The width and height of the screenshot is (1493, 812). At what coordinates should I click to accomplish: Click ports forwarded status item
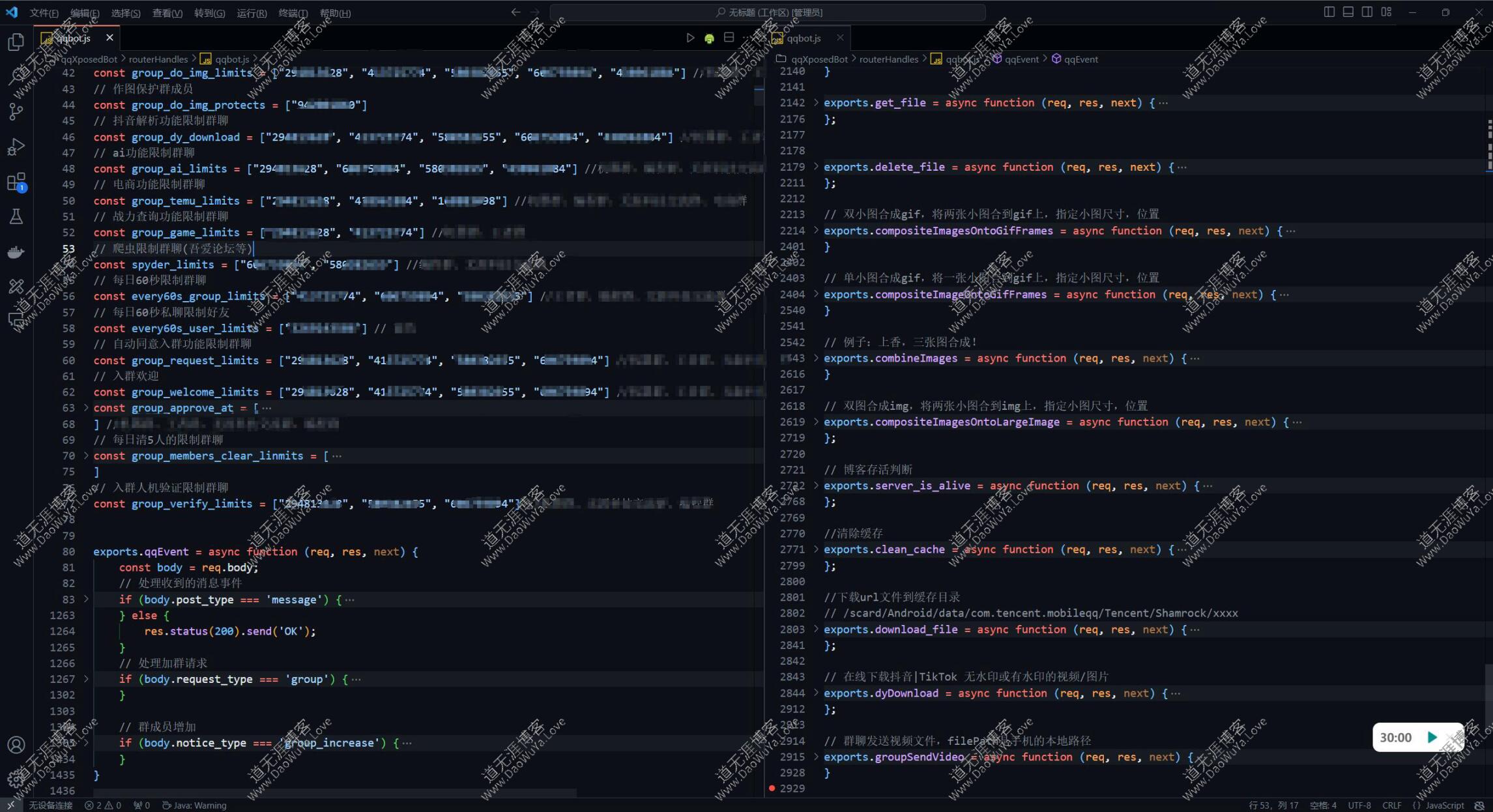tap(141, 805)
